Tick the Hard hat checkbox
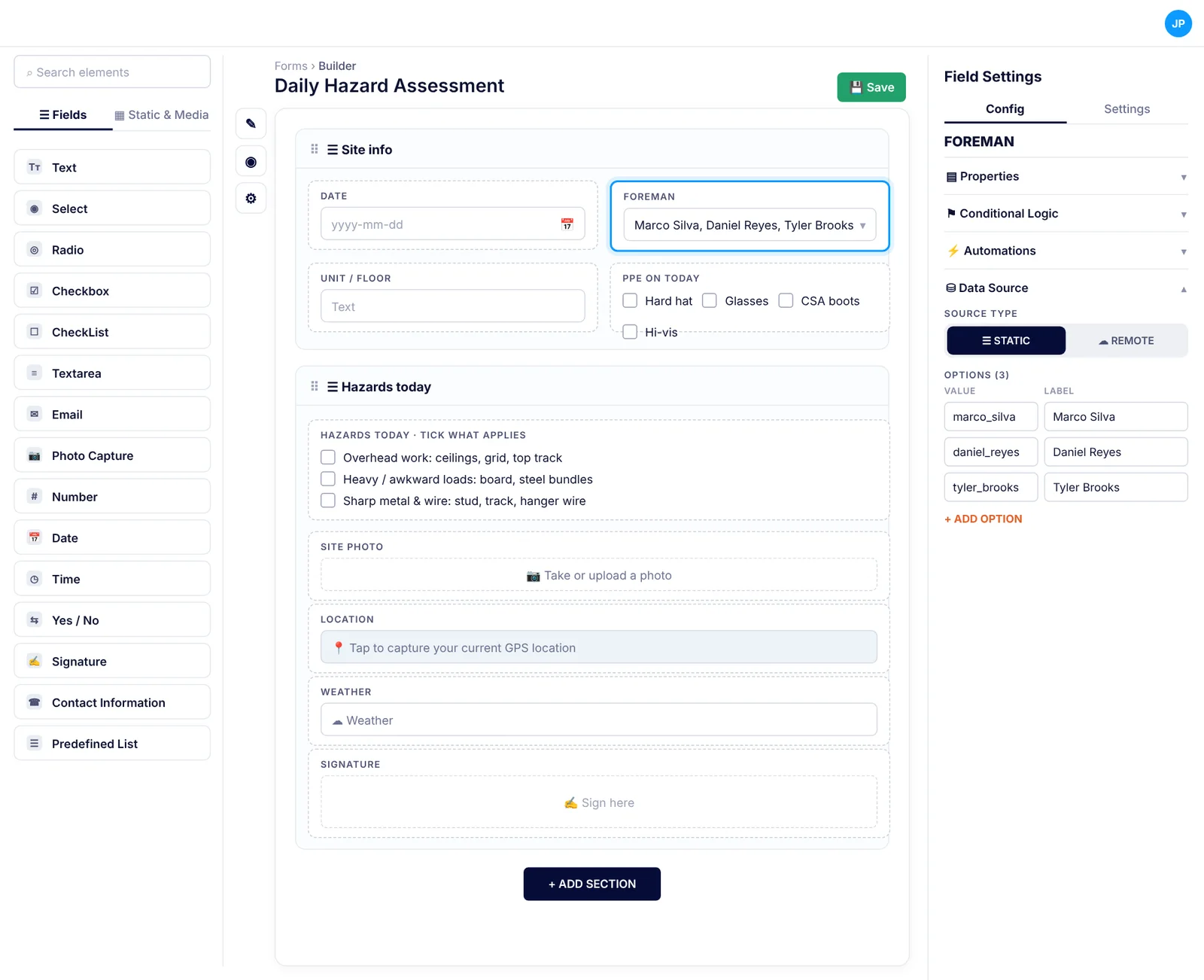 [x=631, y=300]
